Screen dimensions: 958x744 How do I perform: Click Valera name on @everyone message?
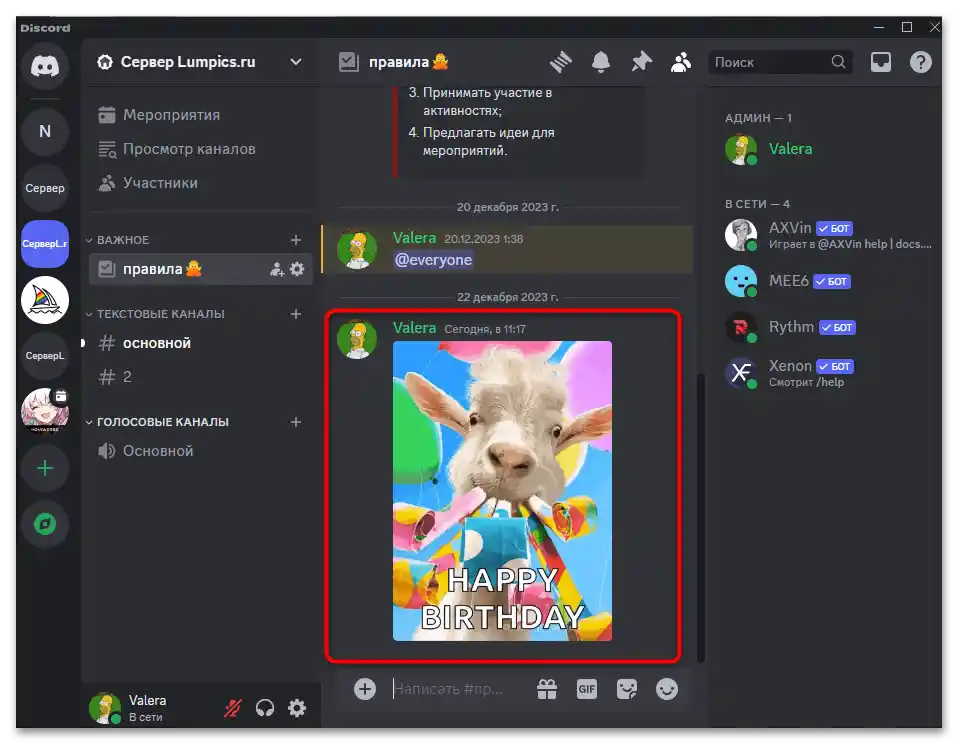(414, 238)
